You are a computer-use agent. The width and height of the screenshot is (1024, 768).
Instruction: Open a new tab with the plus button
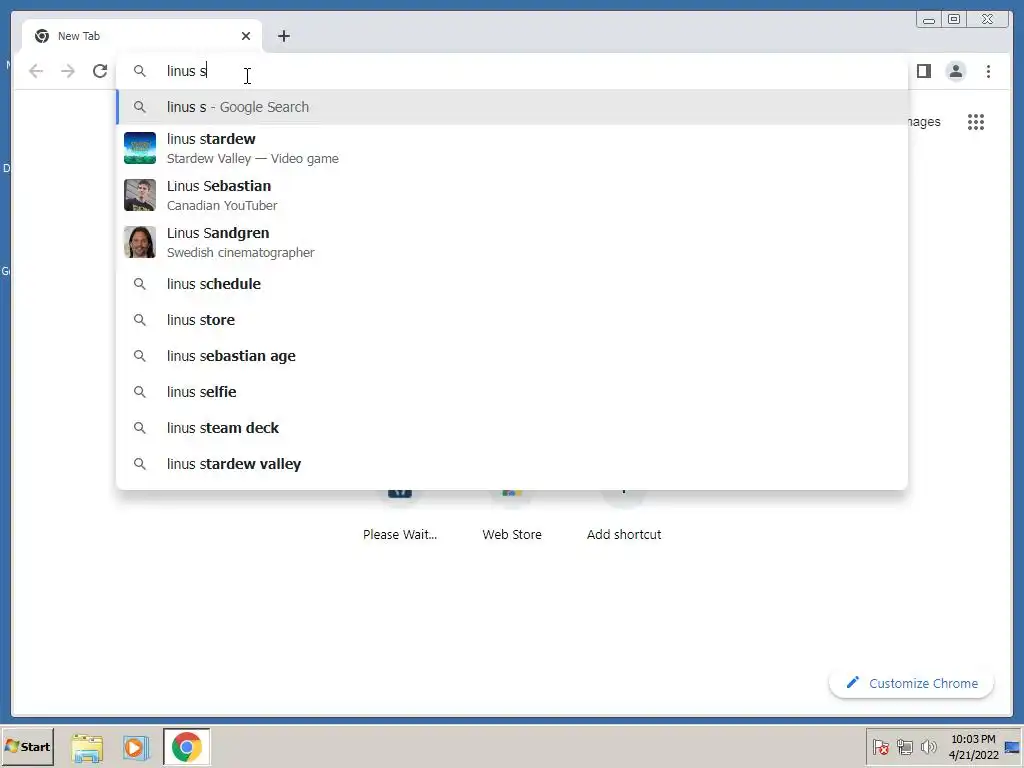(283, 36)
